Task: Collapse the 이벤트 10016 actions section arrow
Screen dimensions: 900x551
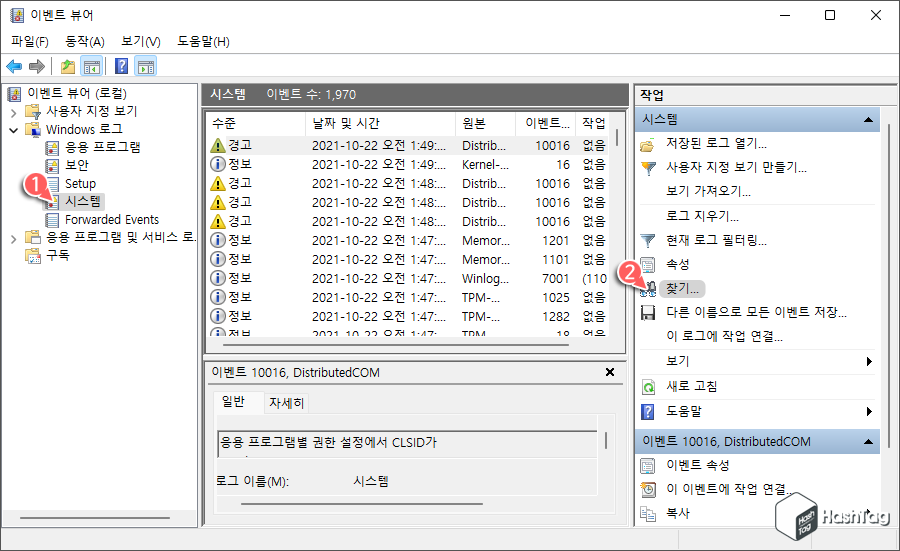Action: point(868,442)
